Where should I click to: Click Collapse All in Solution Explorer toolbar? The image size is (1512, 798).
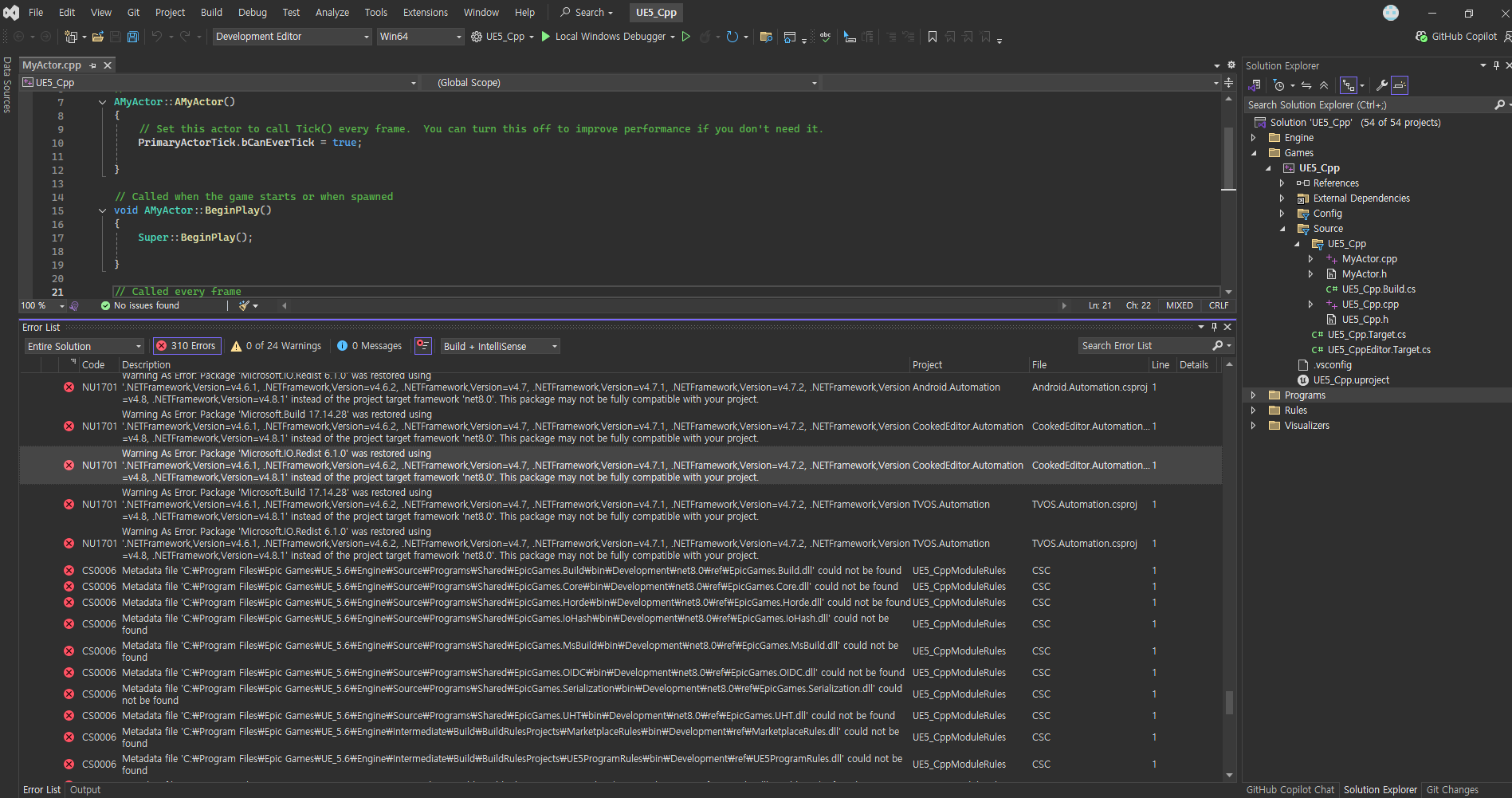coord(1324,85)
